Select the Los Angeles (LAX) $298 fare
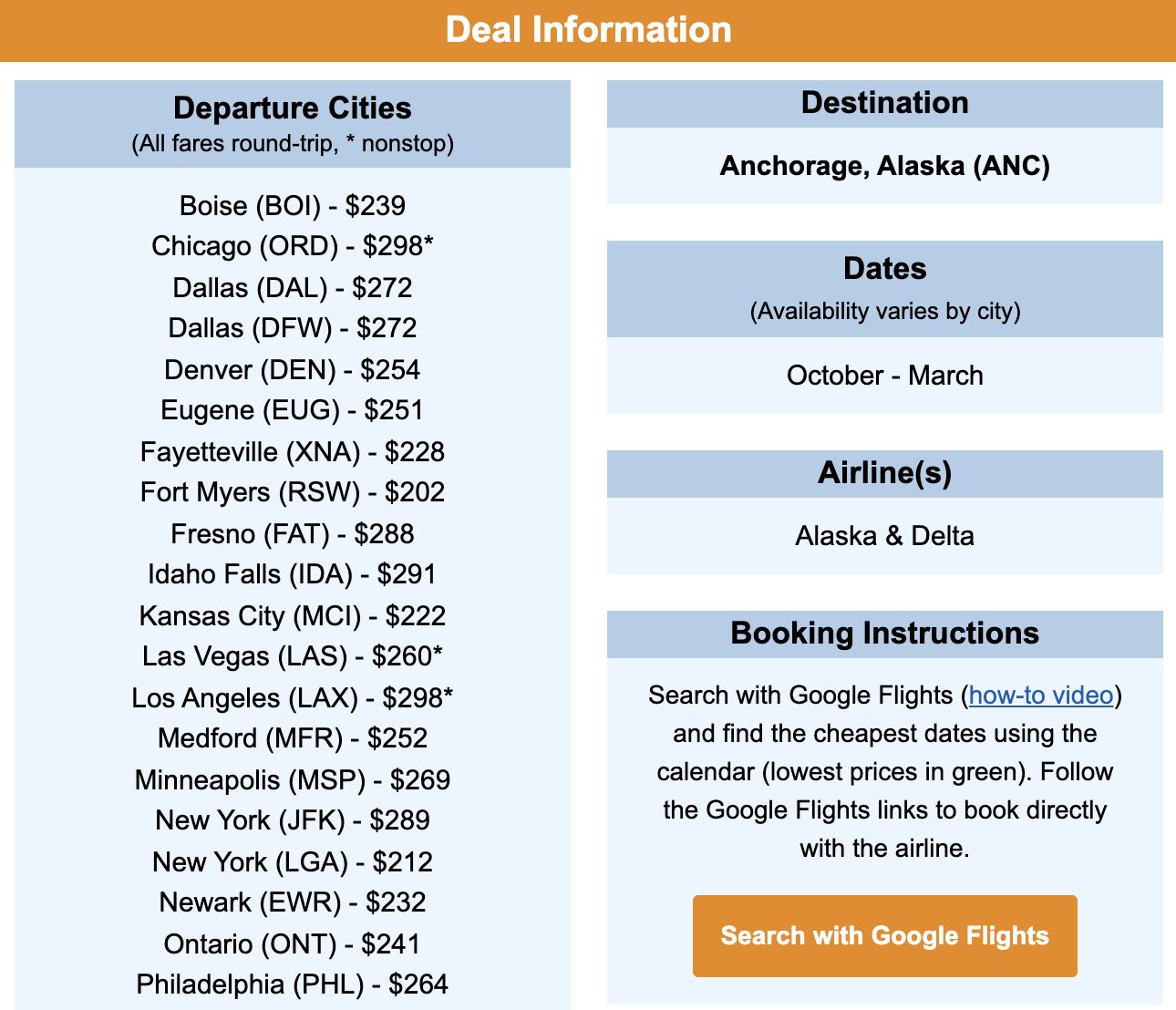The height and width of the screenshot is (1010, 1176). point(292,697)
